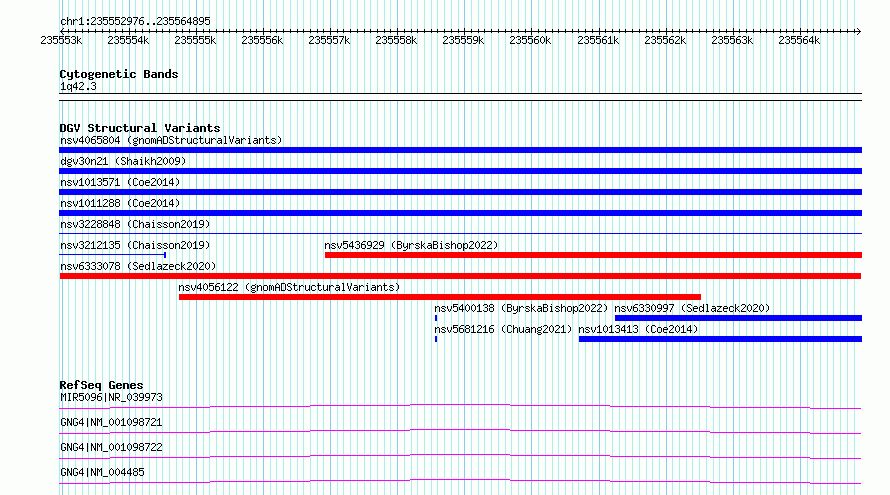Image resolution: width=890 pixels, height=495 pixels.
Task: Select the blue bar below nsv6330997
Action: click(x=738, y=318)
